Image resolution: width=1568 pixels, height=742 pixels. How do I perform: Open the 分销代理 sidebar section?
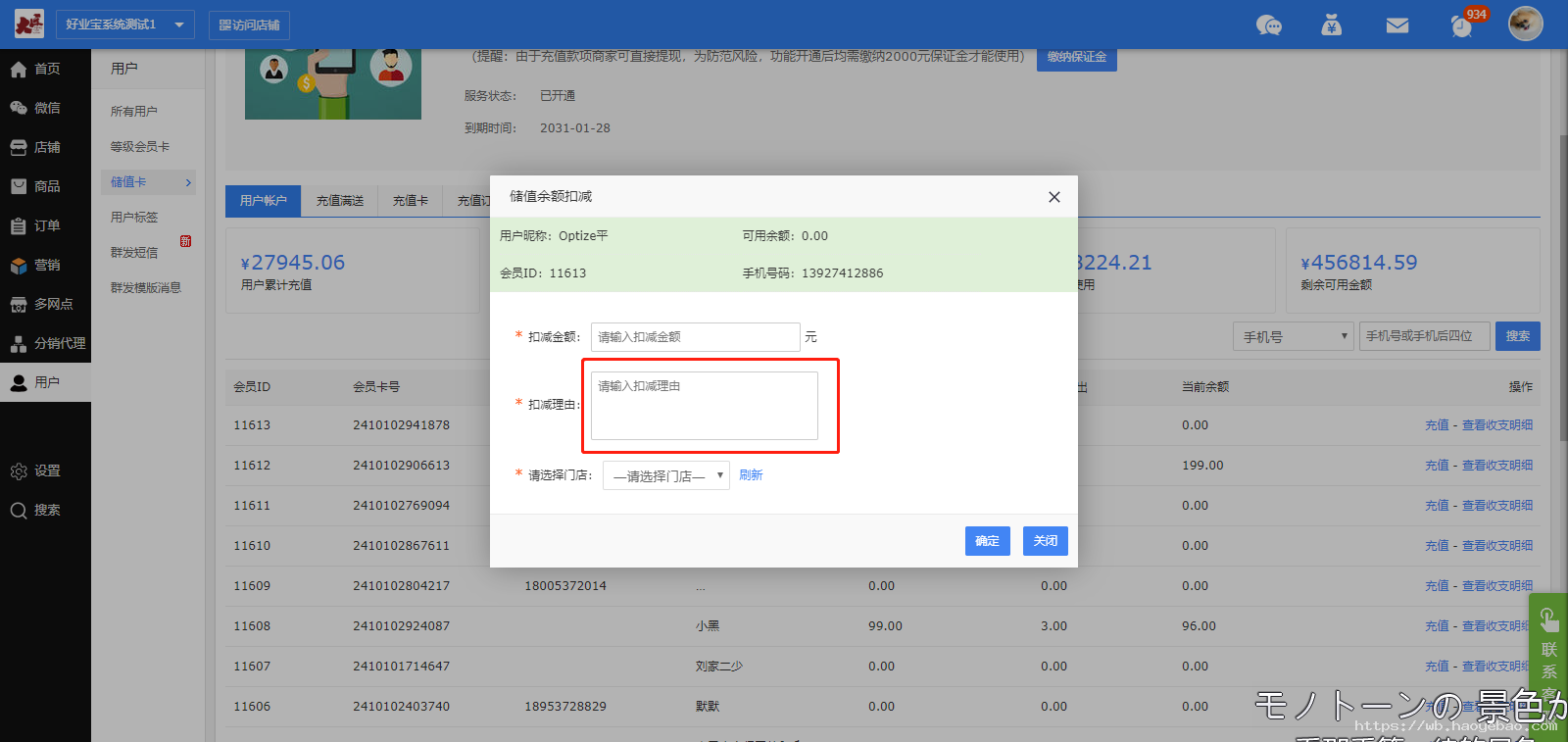point(45,343)
